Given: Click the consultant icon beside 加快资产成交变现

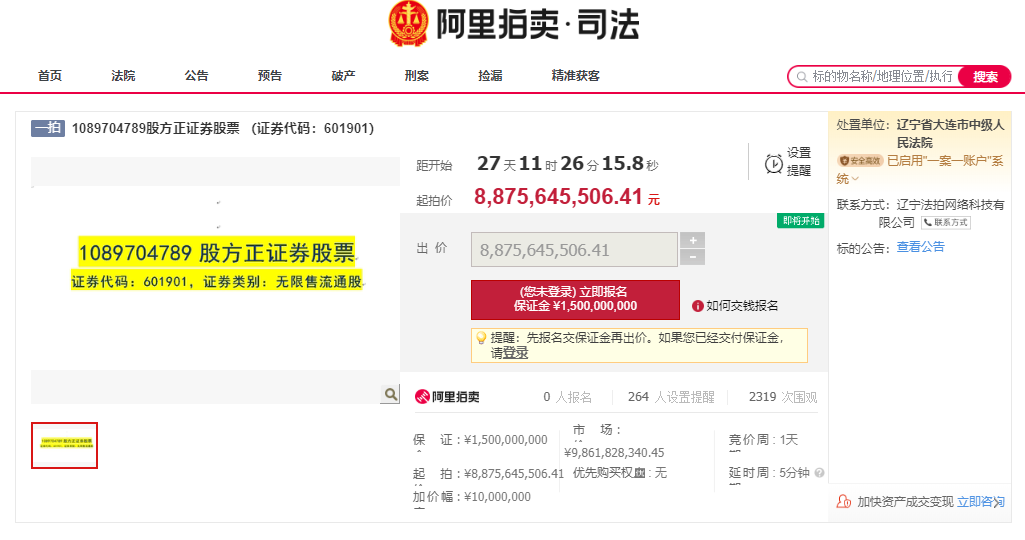Looking at the screenshot, I should click(x=844, y=501).
